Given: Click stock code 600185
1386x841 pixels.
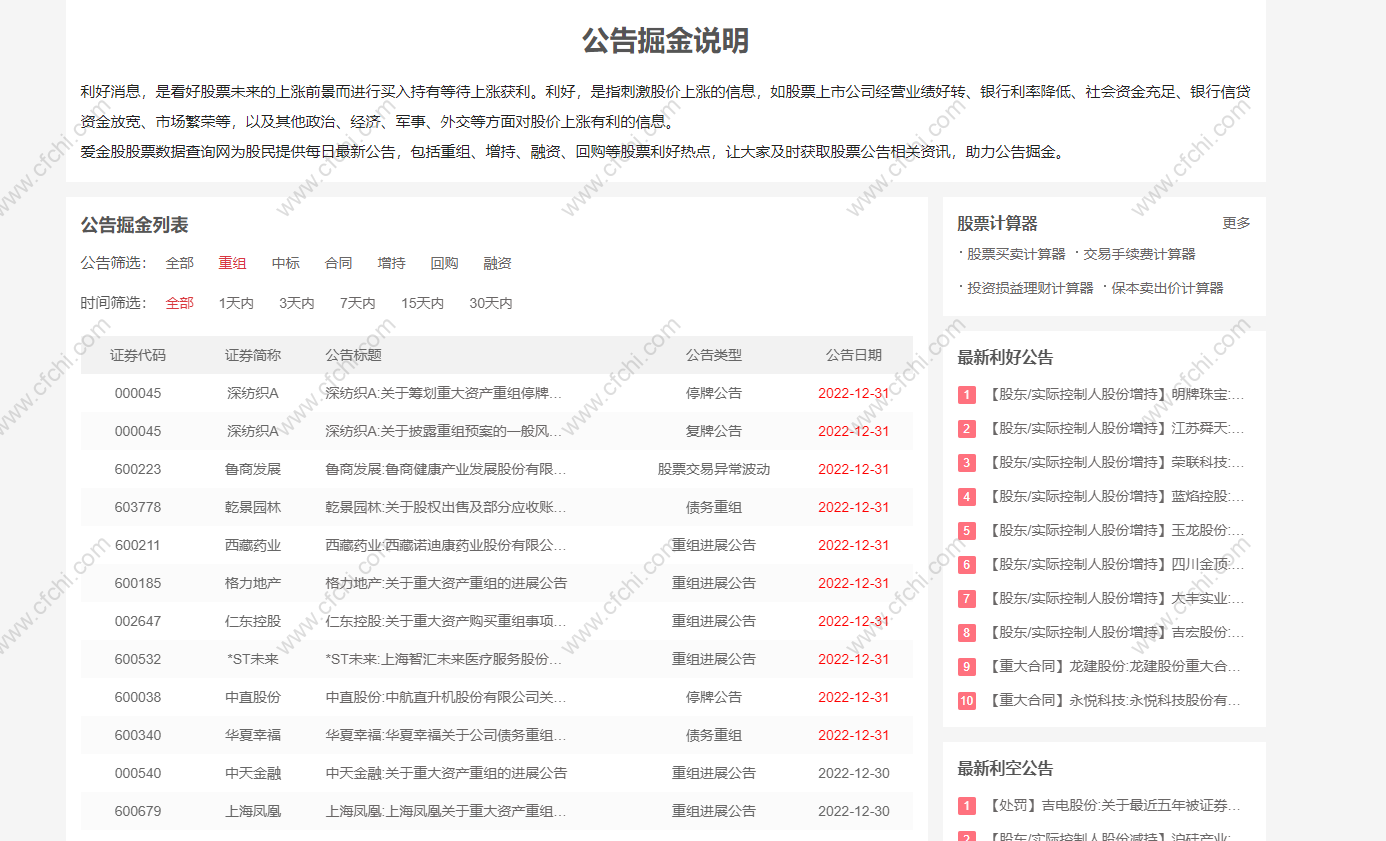Looking at the screenshot, I should [138, 583].
